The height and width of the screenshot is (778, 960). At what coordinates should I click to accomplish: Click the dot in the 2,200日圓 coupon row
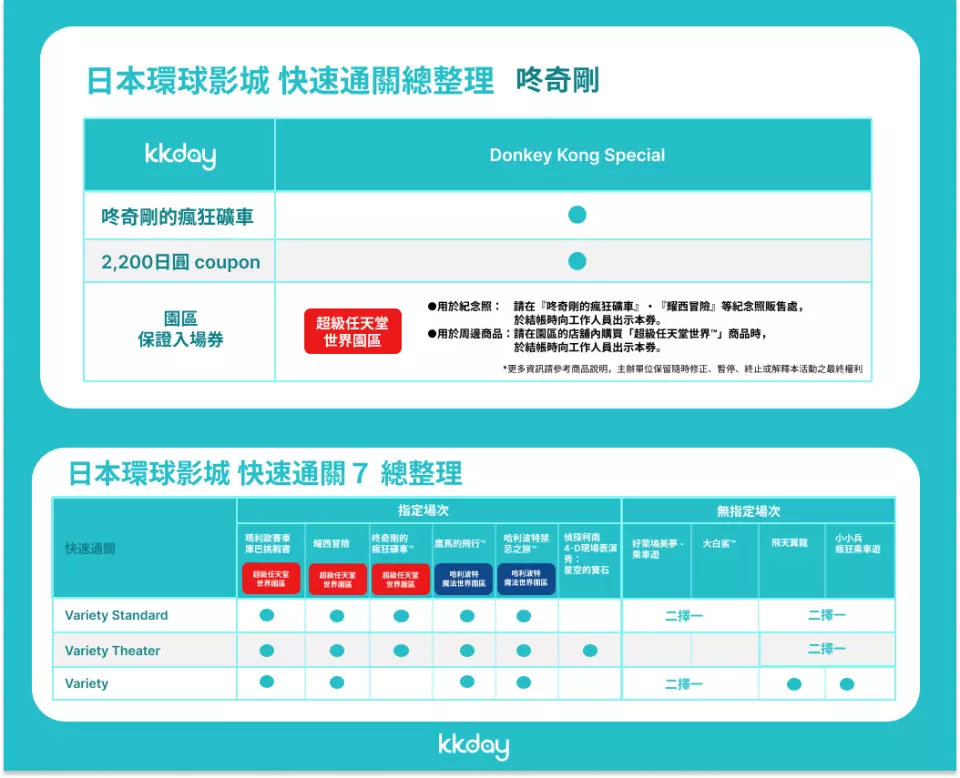click(577, 261)
